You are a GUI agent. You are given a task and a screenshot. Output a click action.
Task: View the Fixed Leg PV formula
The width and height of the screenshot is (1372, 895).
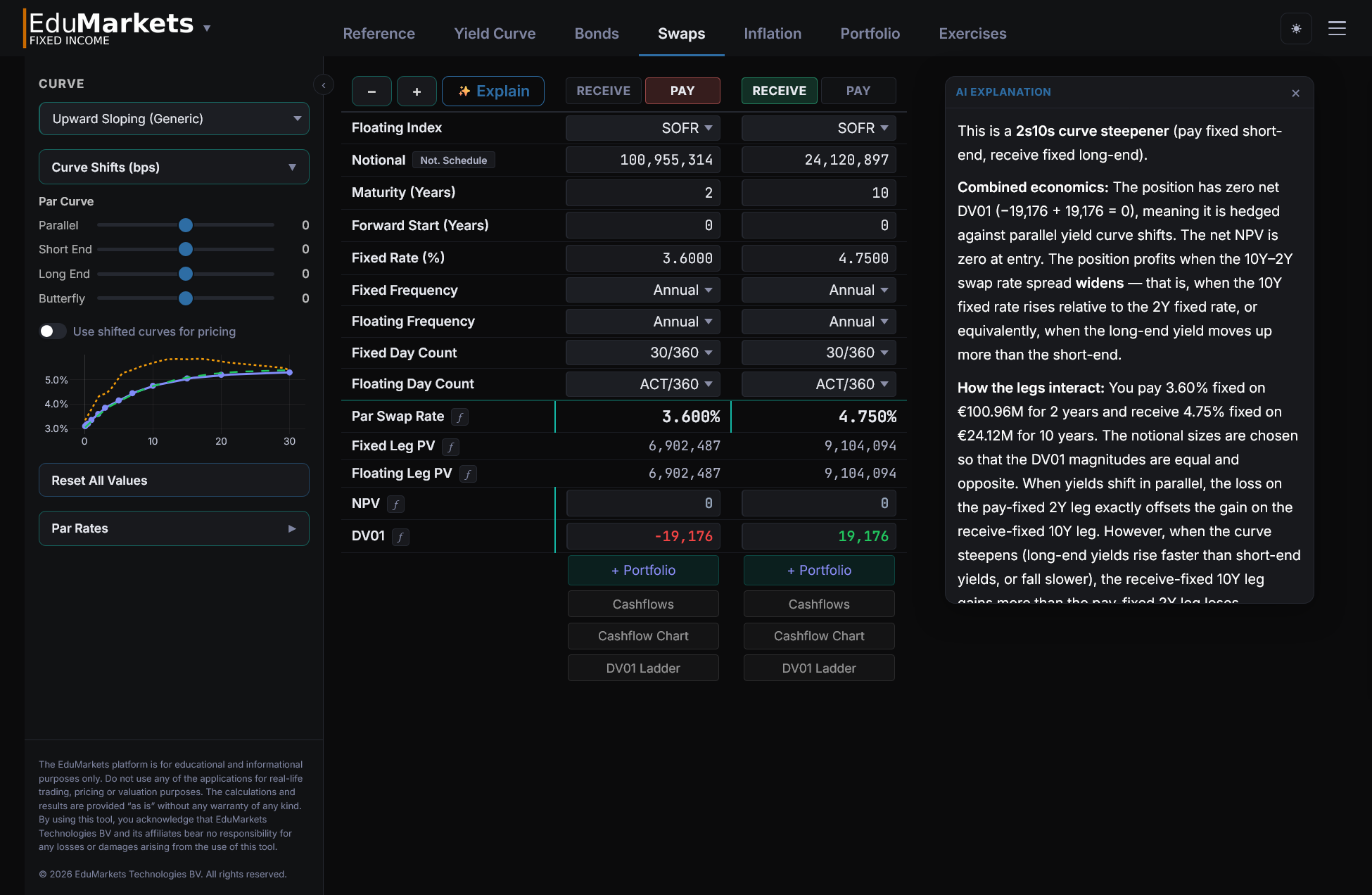451,446
